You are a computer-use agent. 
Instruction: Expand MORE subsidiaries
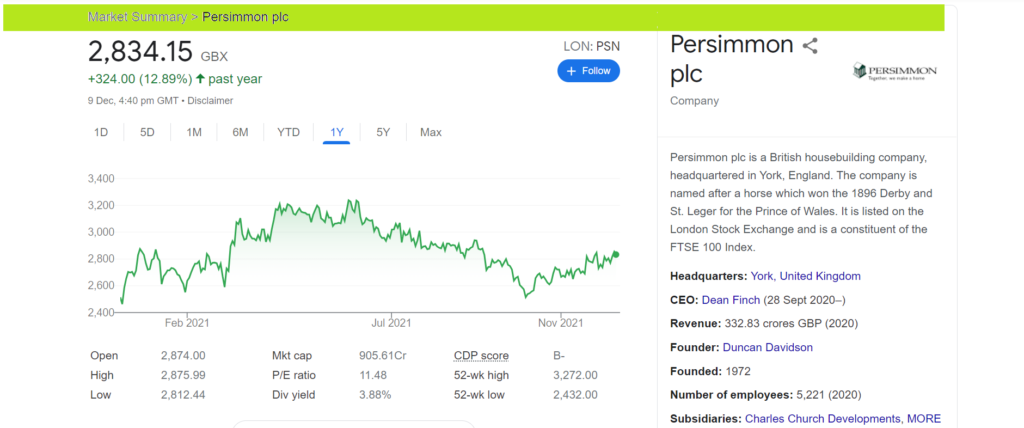pyautogui.click(x=923, y=418)
